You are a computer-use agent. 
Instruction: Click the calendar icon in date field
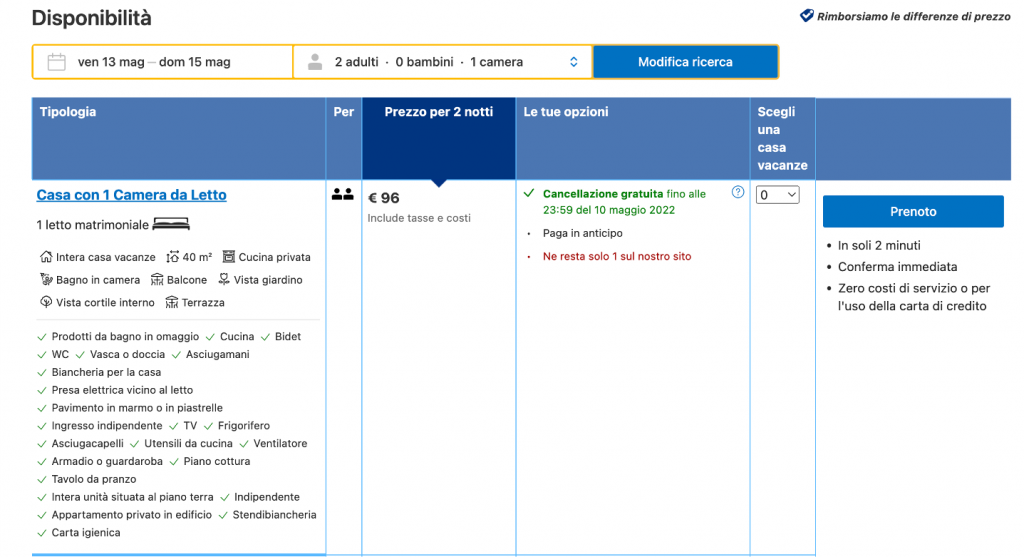click(x=57, y=62)
